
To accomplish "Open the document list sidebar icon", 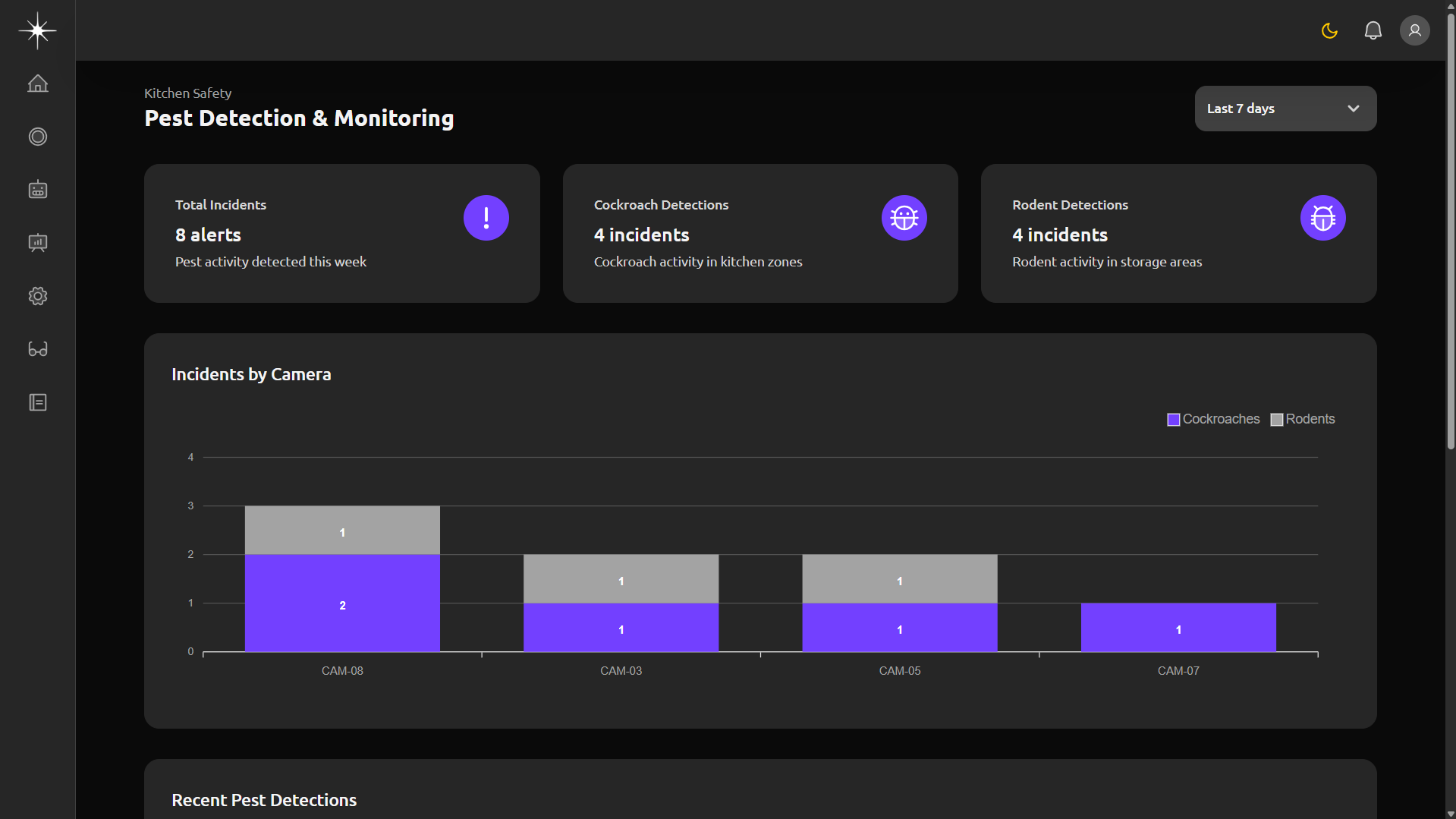I will coord(37,402).
